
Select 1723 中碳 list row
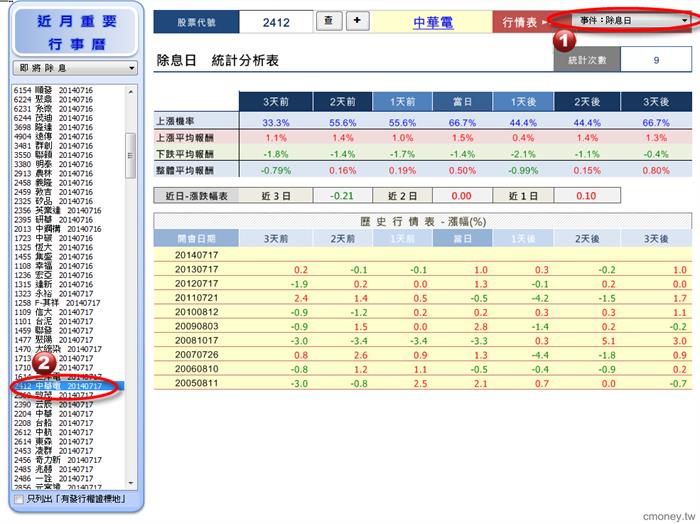click(54, 238)
